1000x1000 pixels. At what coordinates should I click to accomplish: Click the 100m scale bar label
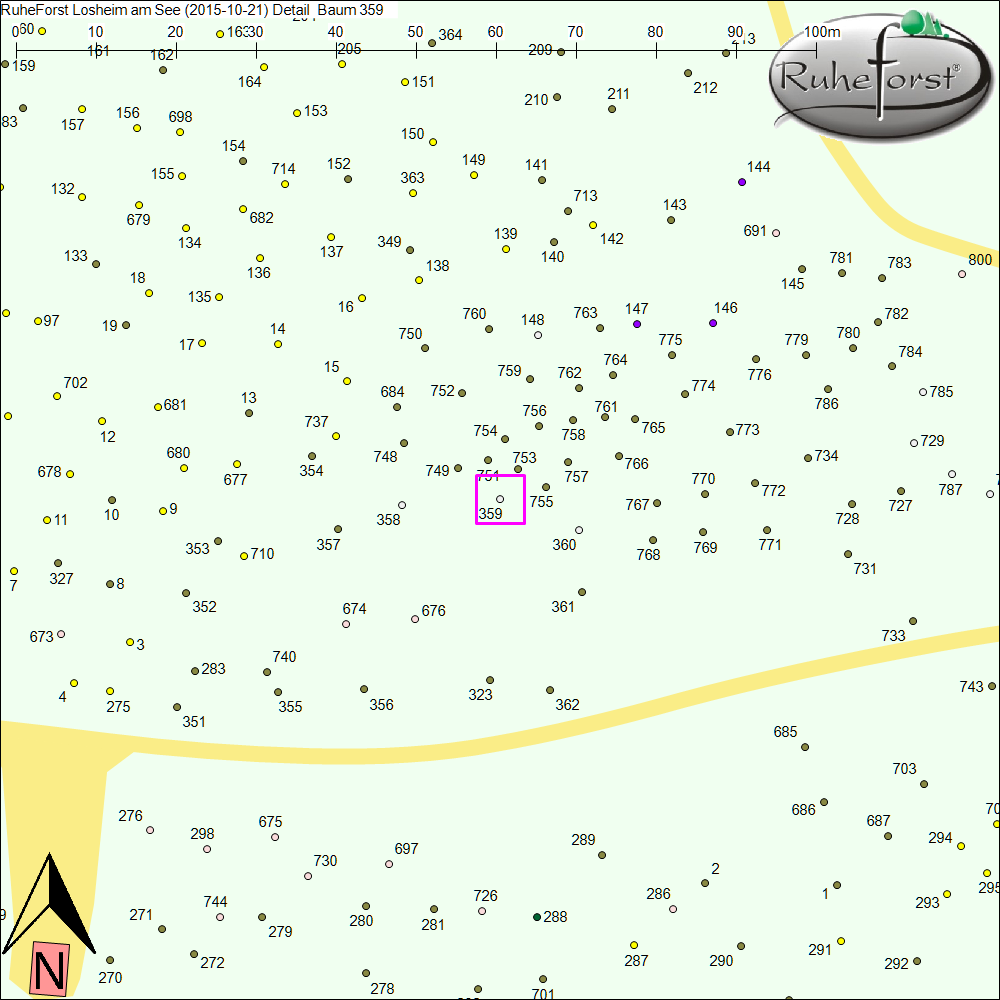(822, 31)
